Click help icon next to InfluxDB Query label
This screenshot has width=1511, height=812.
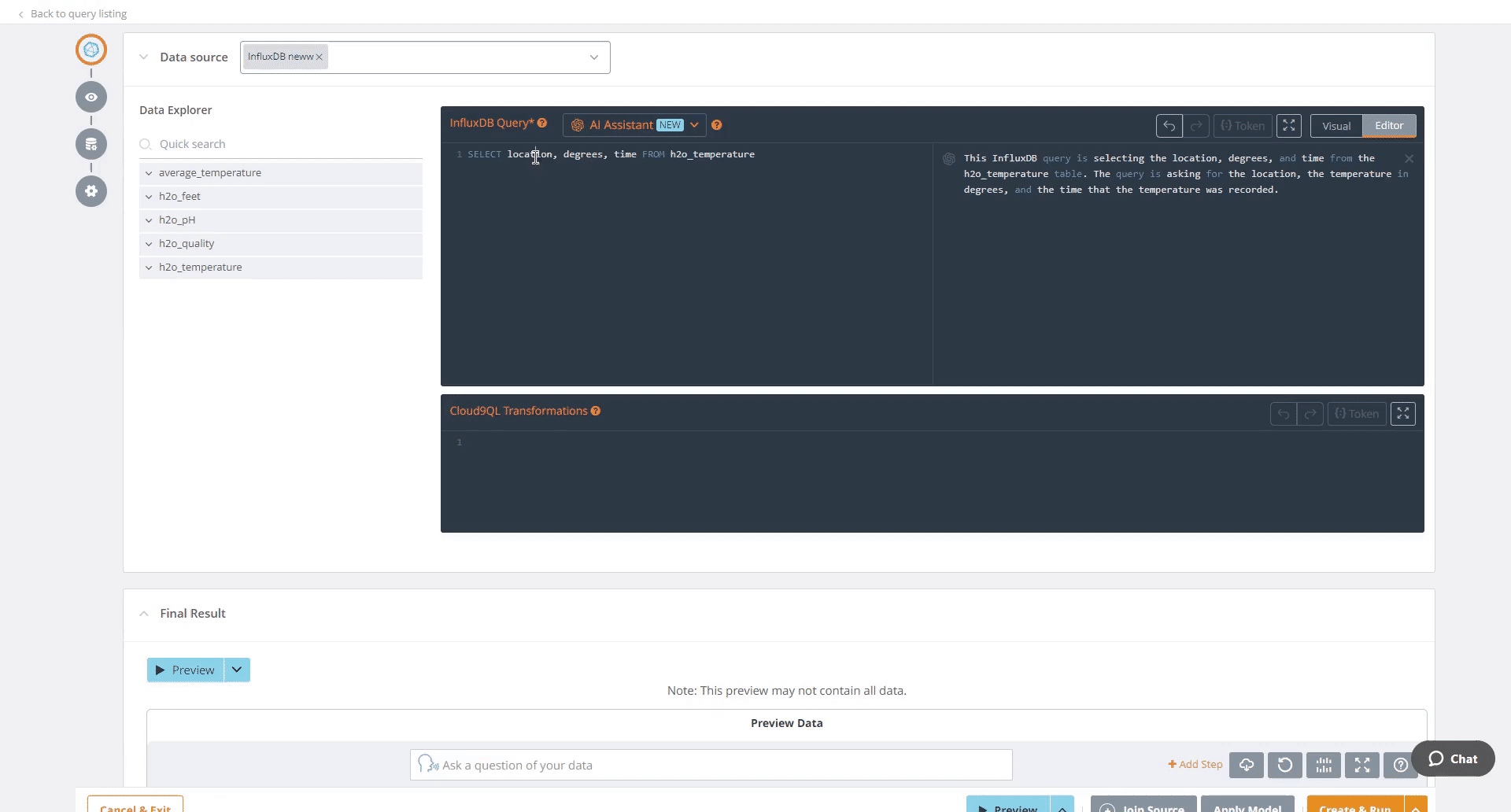542,123
